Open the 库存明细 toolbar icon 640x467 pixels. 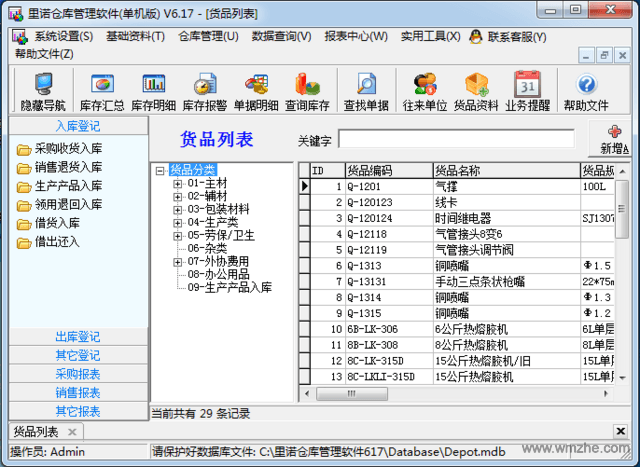153,91
